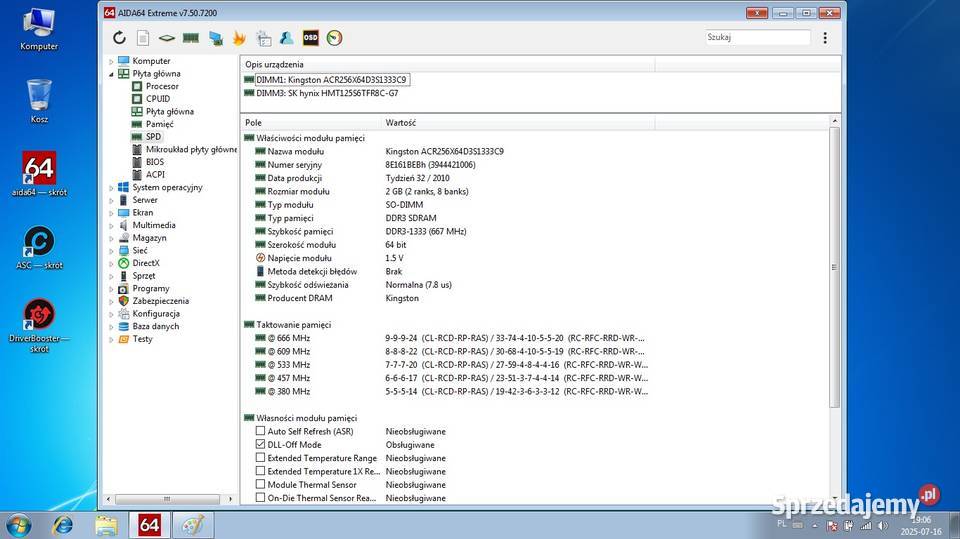Click the monitor diagnostics toolbar icon
This screenshot has height=539, width=960.
click(216, 38)
